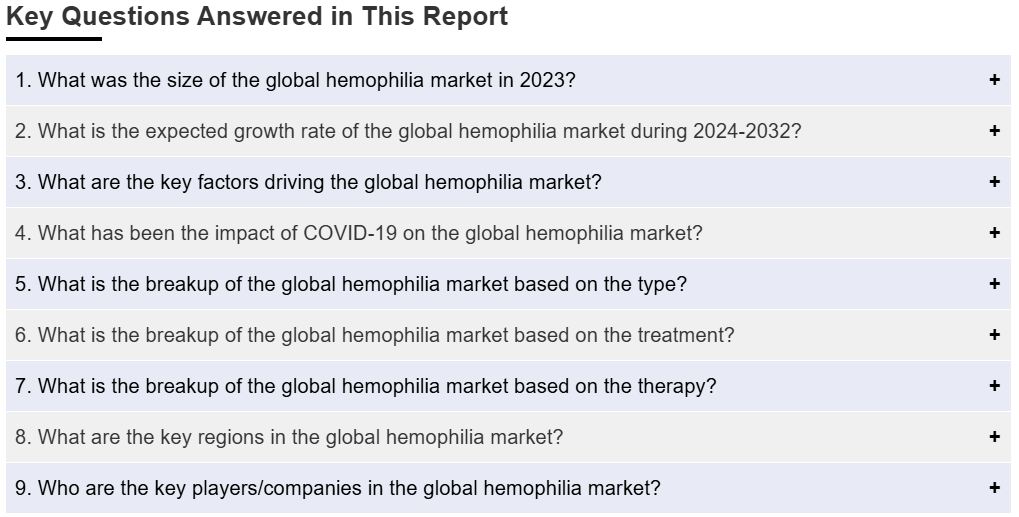Expand breakup by type using plus icon
1019x517 pixels.
coord(994,284)
